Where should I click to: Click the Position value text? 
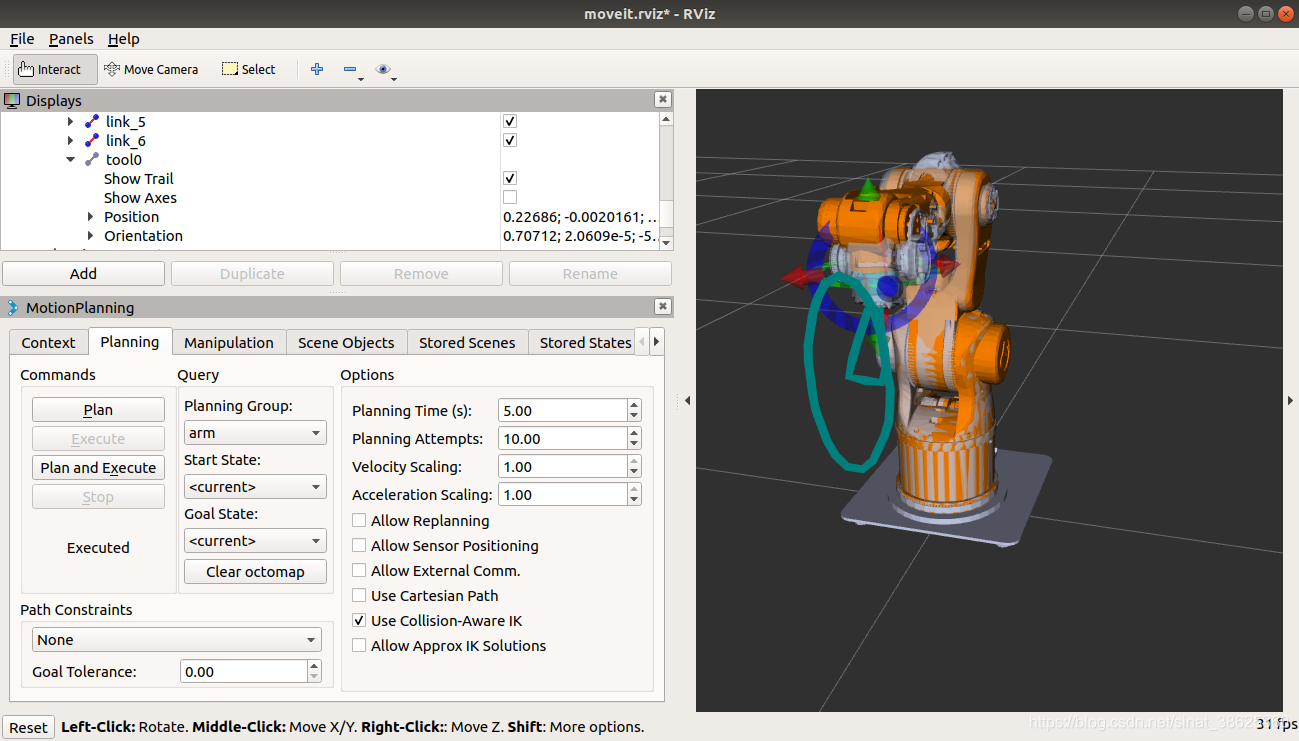tap(580, 216)
